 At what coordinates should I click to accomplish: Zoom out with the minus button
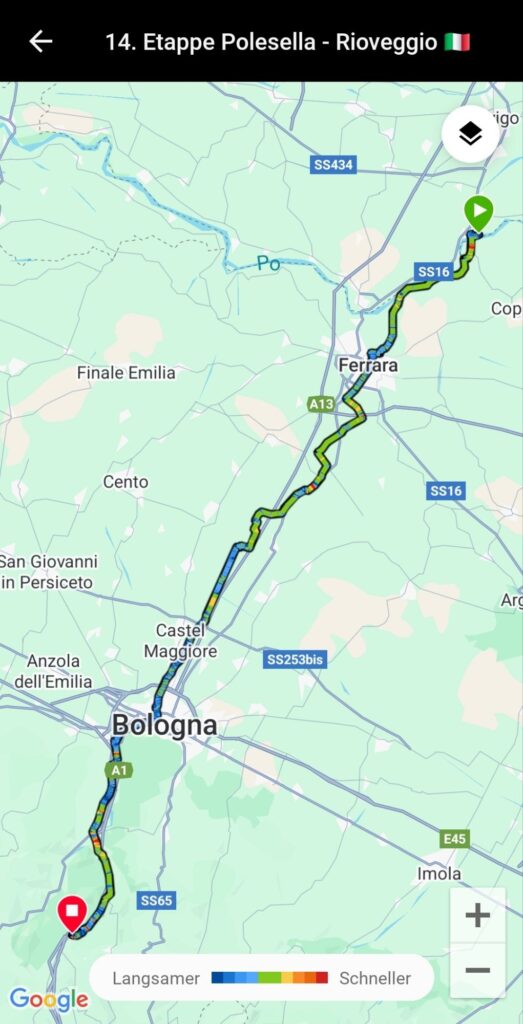(477, 970)
